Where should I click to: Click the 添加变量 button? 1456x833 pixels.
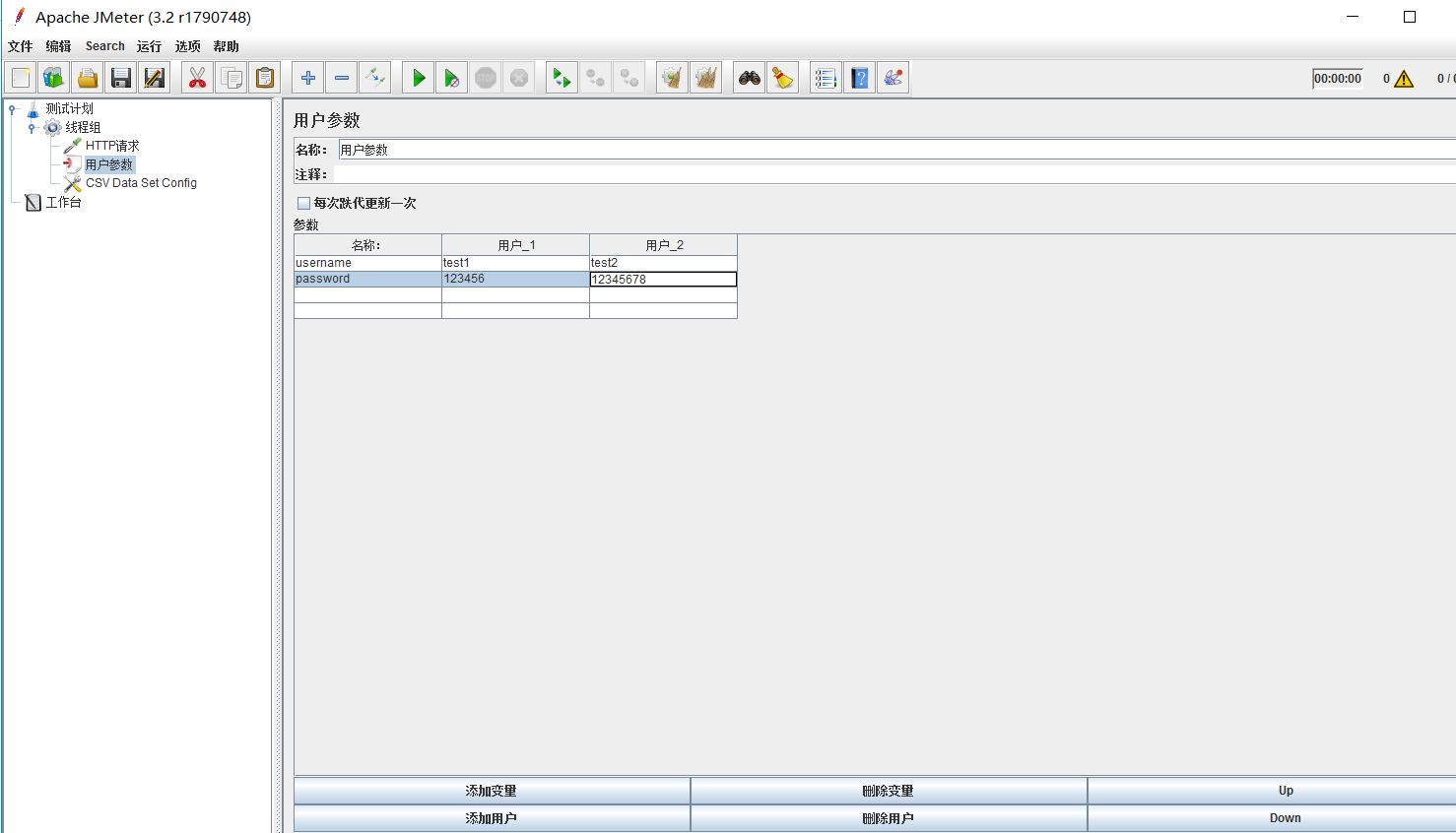(492, 791)
